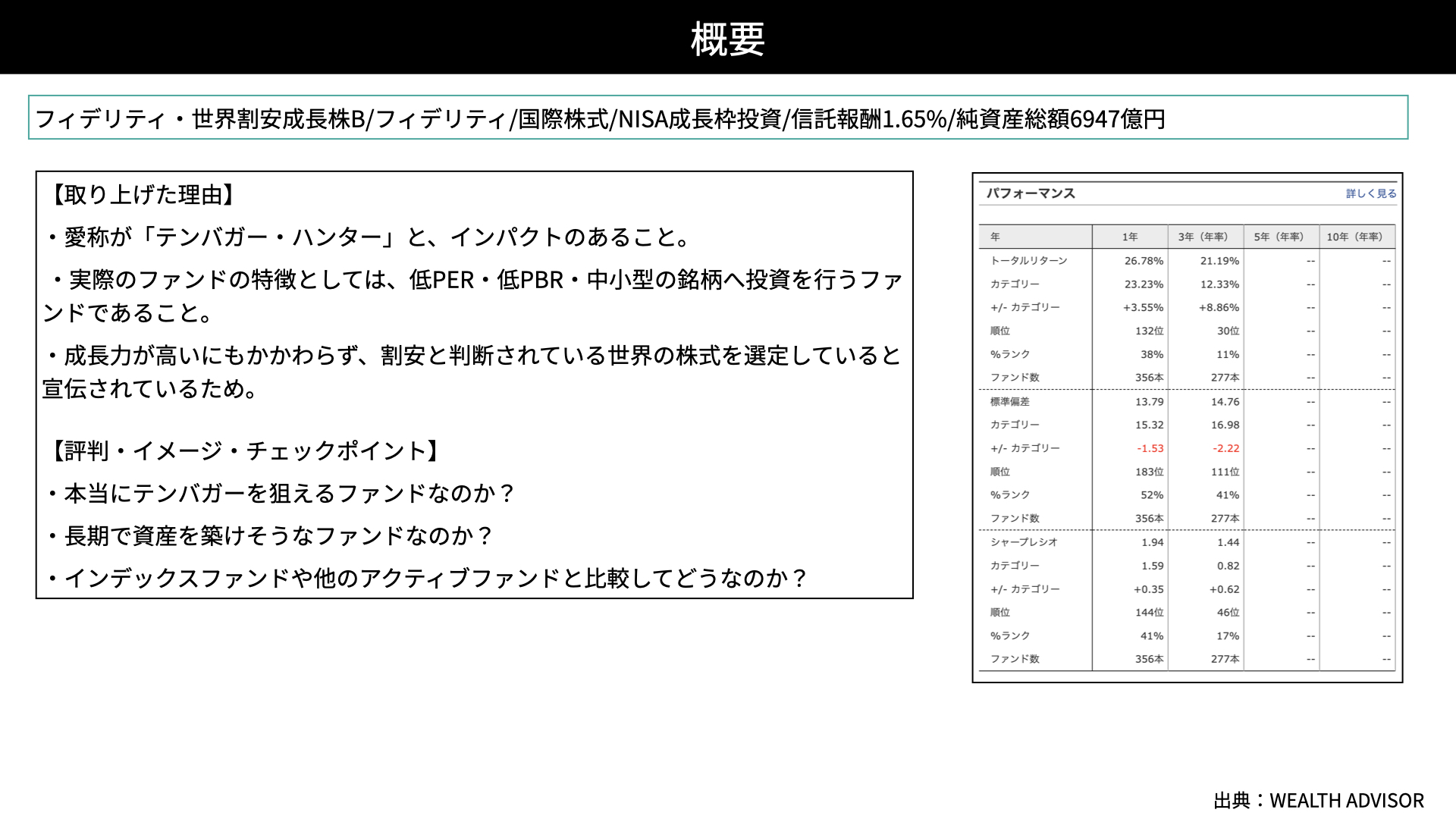This screenshot has height=819, width=1456.
Task: Click the 出典：WEALTH ADVISOR source credit
Action: click(x=1319, y=801)
